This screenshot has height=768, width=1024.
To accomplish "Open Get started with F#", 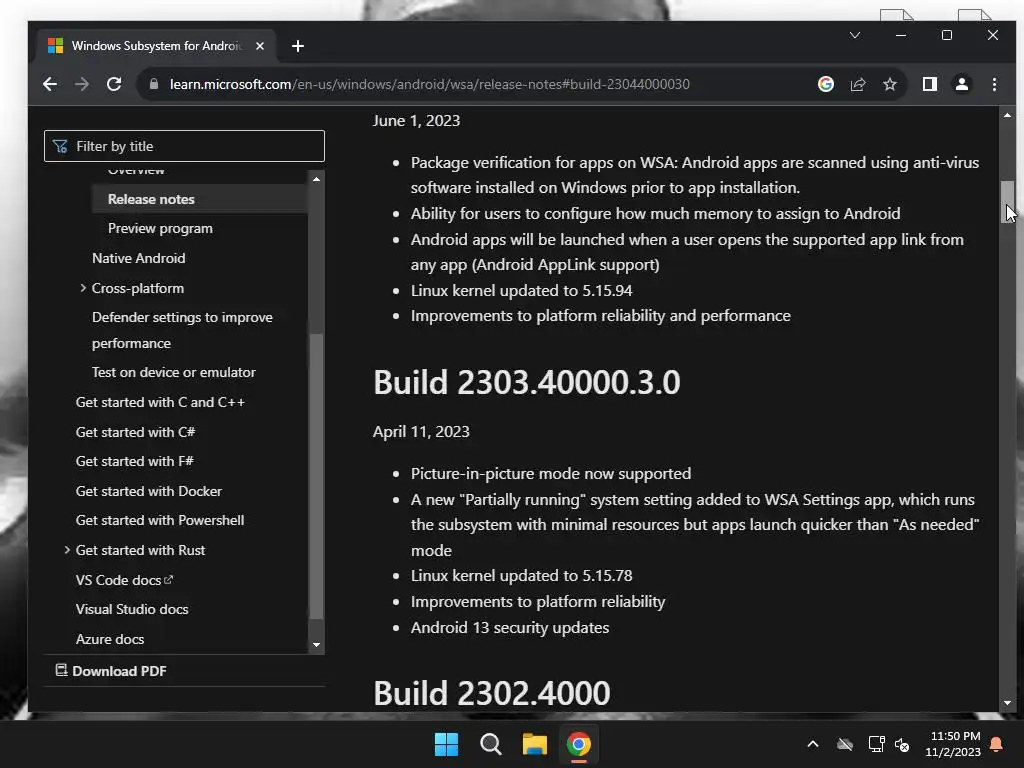I will coord(135,461).
